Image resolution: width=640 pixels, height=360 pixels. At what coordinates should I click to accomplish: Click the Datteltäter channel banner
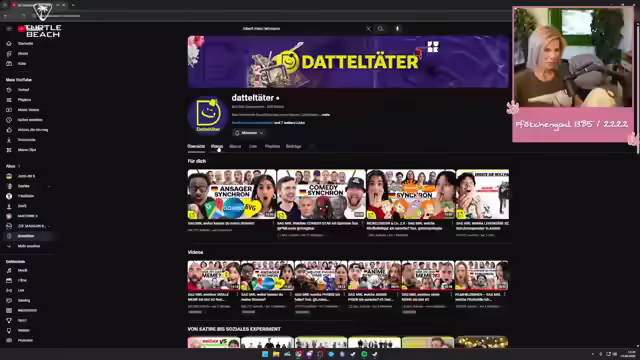point(348,62)
